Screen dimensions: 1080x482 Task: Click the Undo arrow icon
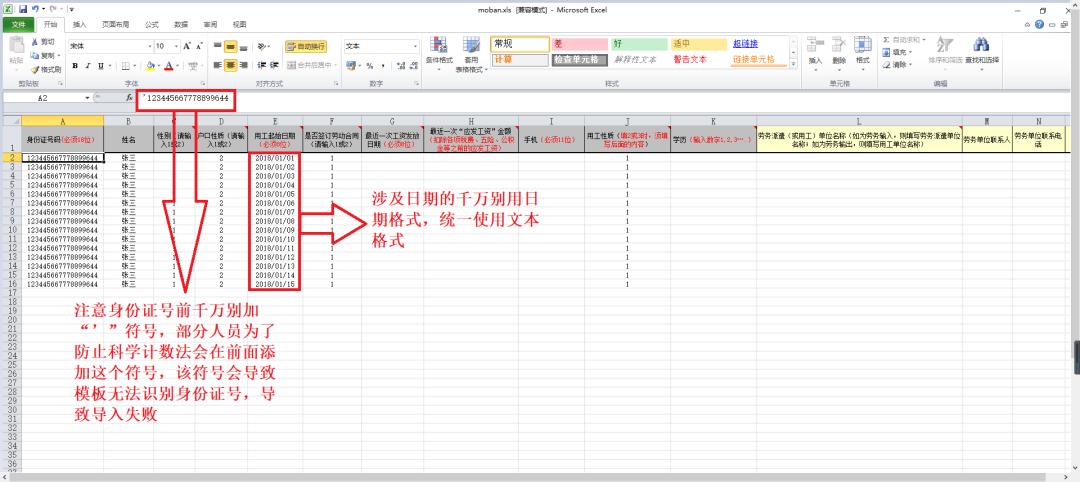pyautogui.click(x=34, y=10)
